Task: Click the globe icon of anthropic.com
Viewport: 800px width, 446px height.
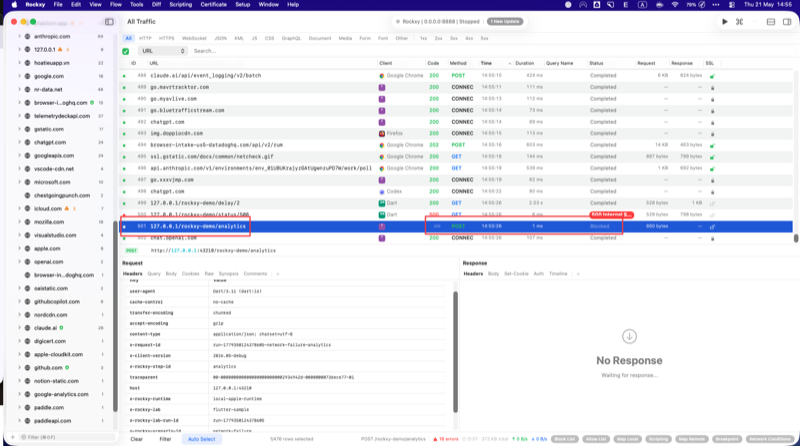Action: pyautogui.click(x=28, y=36)
